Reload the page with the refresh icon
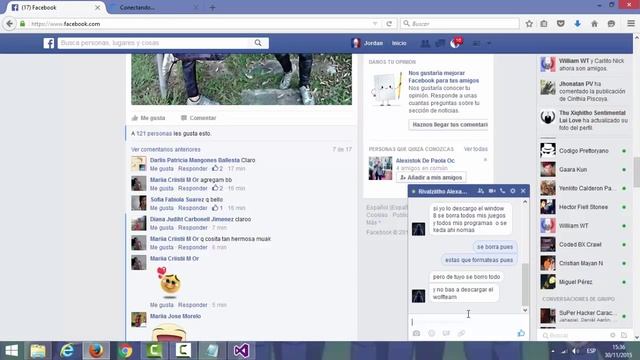The image size is (640, 360). 389,24
